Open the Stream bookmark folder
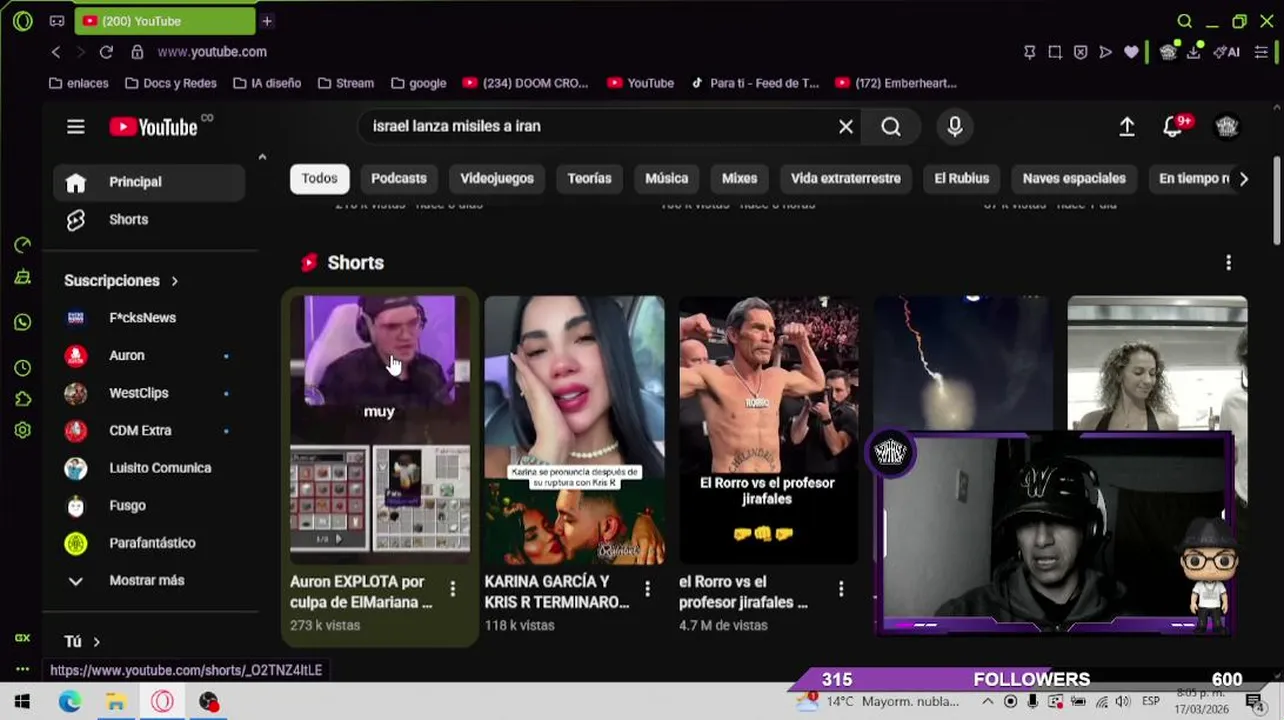This screenshot has width=1284, height=720. (345, 83)
